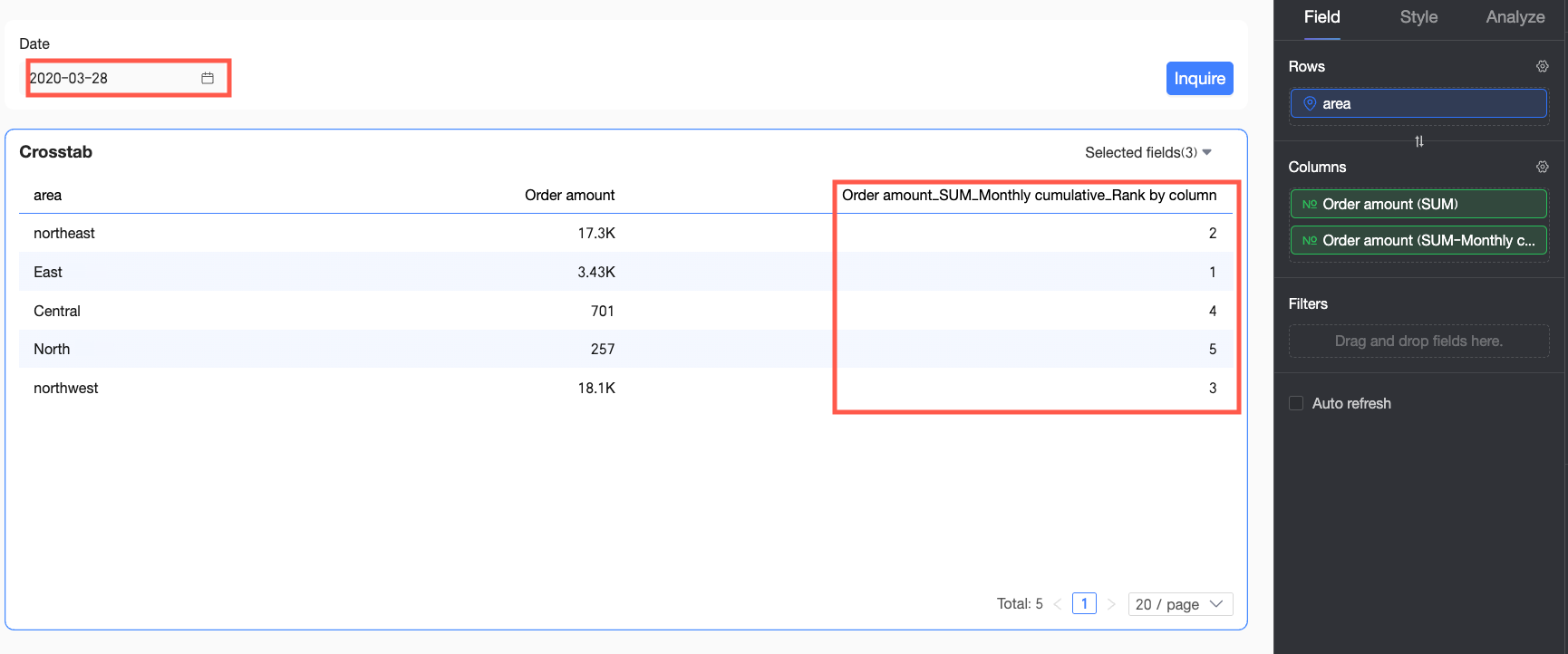Click the Columns settings gear icon

point(1542,167)
